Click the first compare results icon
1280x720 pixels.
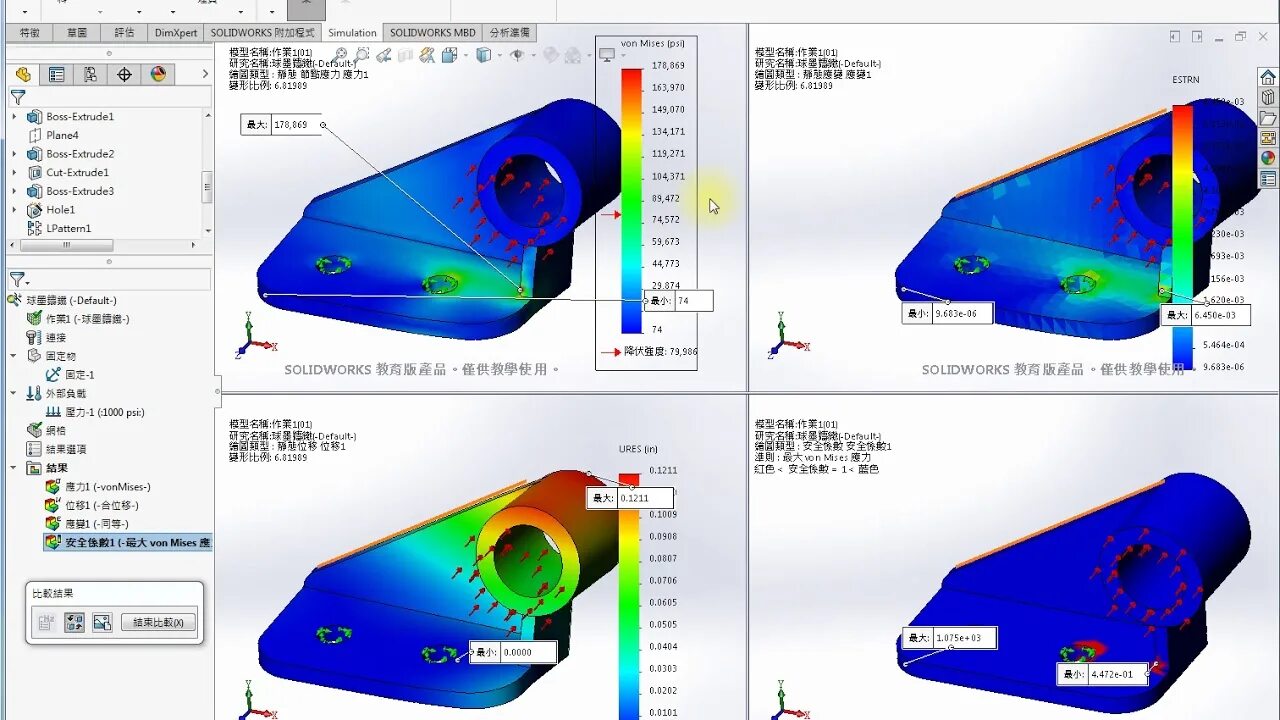tap(46, 622)
